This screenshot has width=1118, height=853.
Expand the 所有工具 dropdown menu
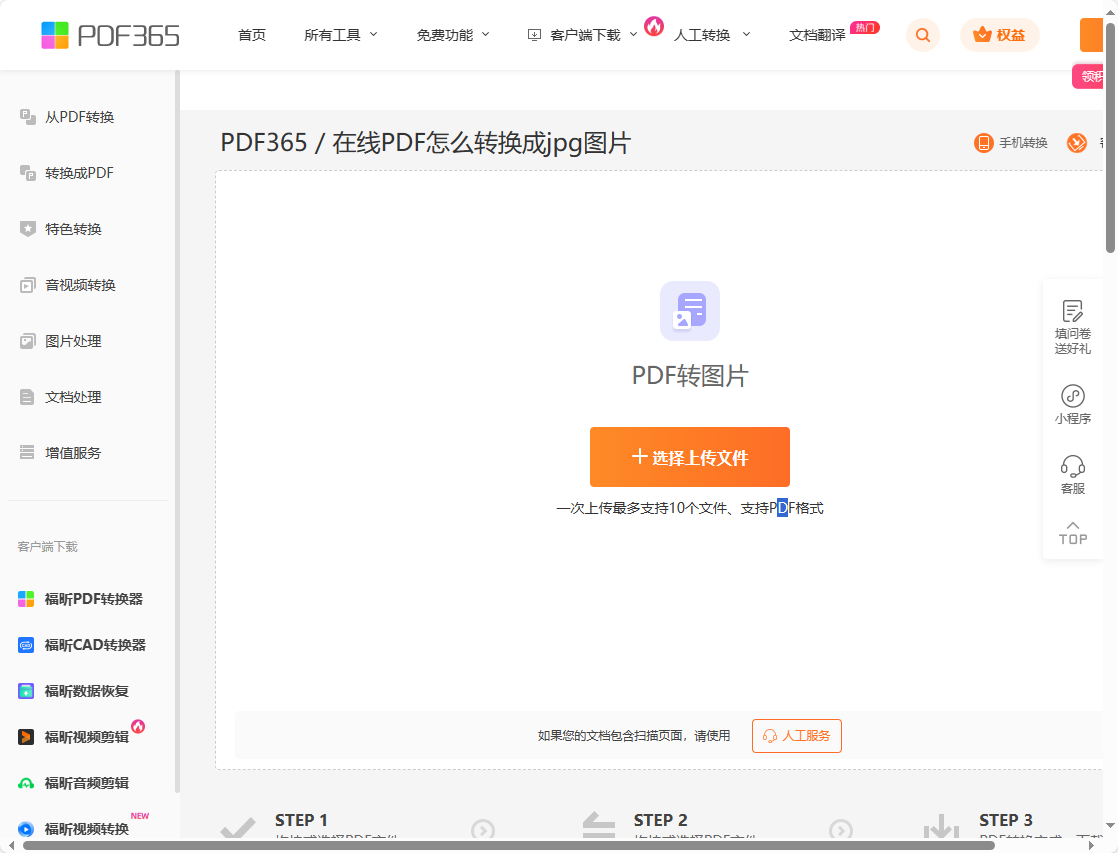pyautogui.click(x=341, y=35)
